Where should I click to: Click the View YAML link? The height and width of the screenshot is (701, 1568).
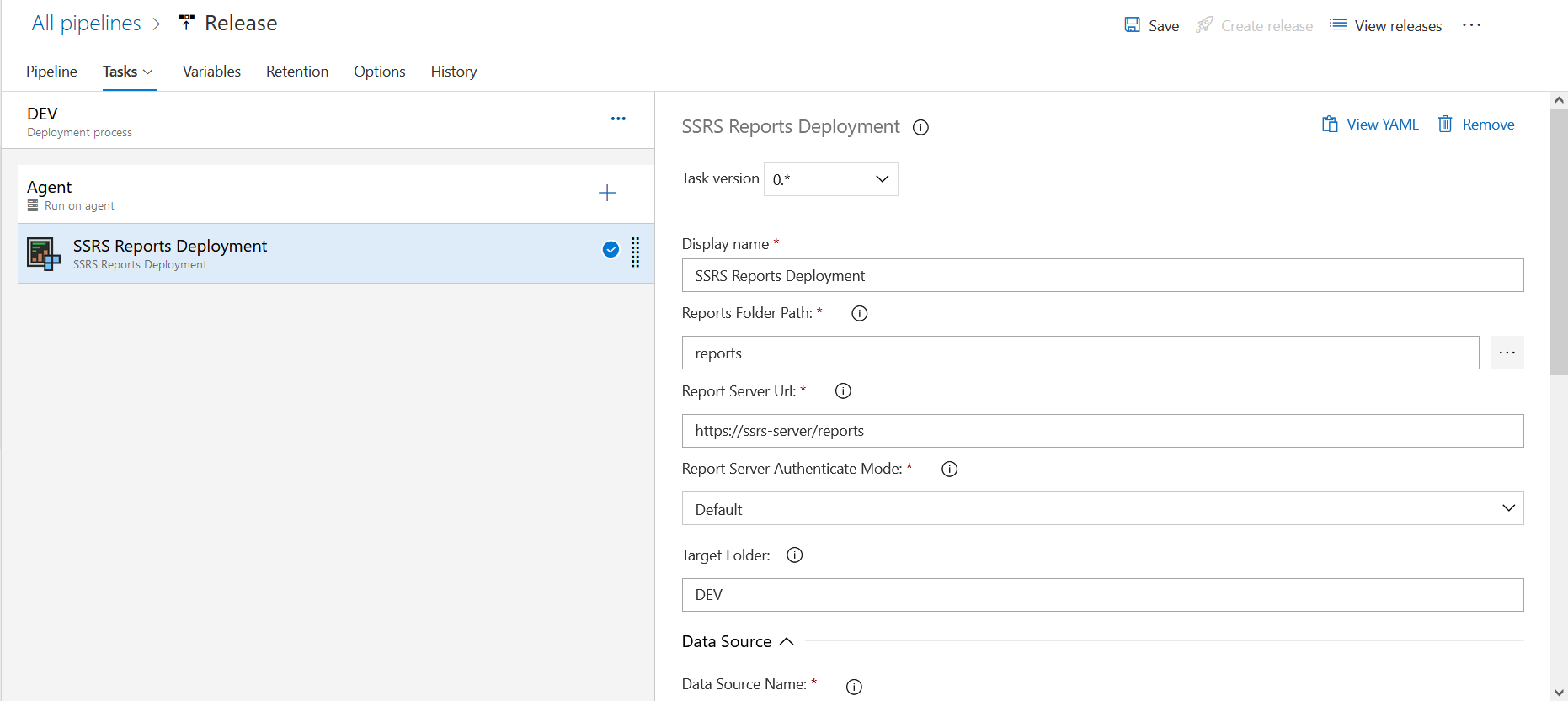[1370, 125]
